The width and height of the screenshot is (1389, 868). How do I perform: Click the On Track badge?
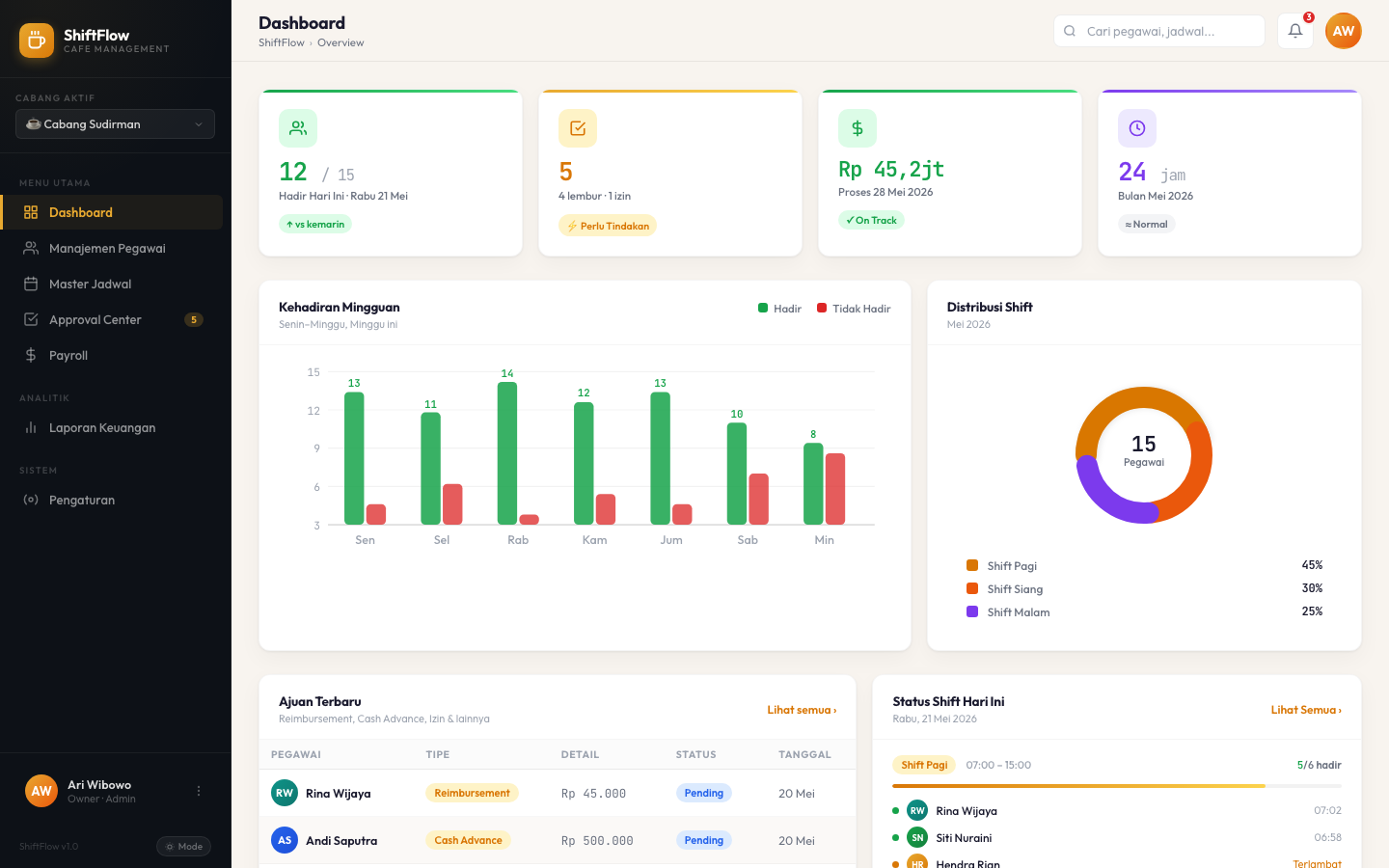(x=871, y=220)
